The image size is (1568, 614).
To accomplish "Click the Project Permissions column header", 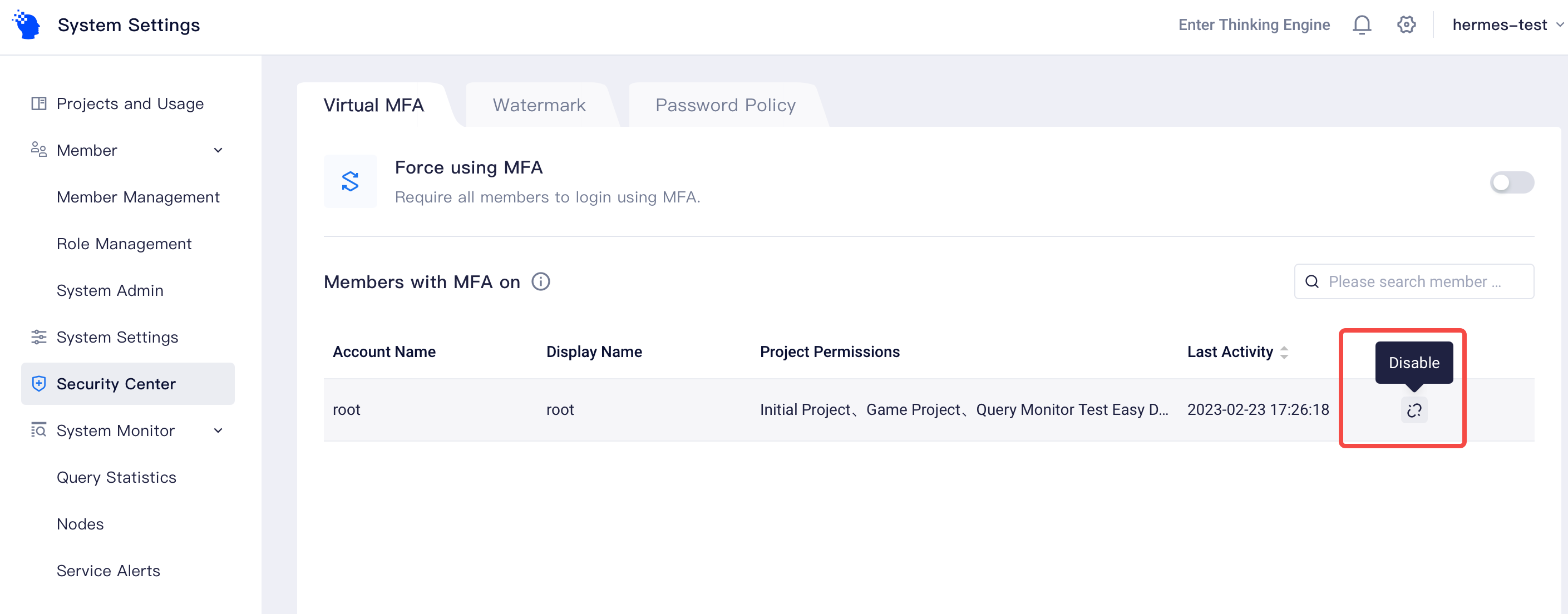I will tap(830, 353).
